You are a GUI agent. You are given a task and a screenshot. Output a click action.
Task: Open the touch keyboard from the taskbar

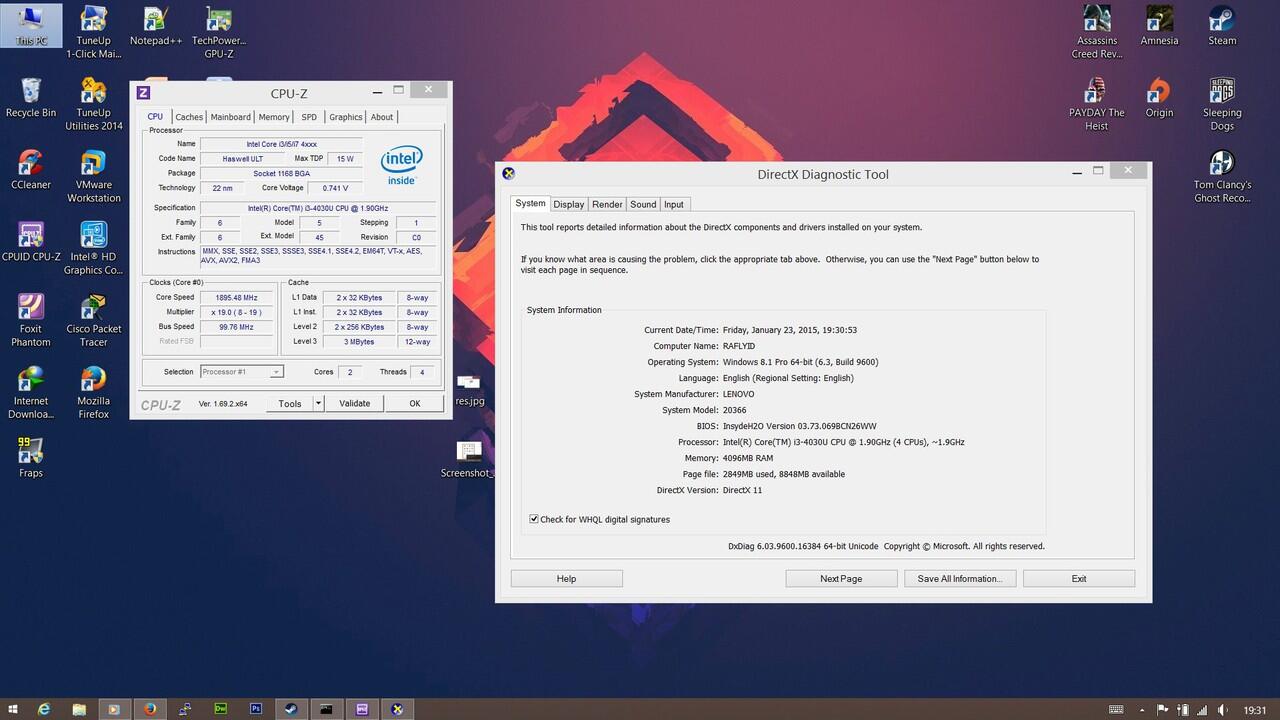(1117, 710)
